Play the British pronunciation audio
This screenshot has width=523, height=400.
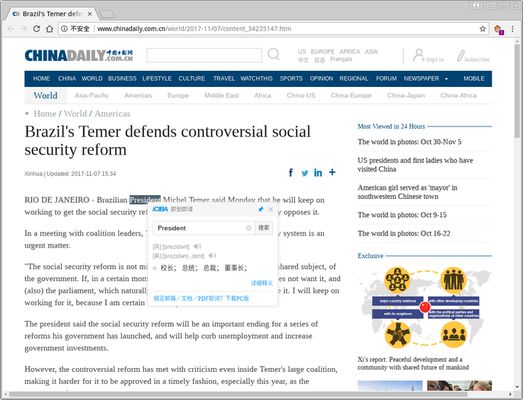coord(197,246)
